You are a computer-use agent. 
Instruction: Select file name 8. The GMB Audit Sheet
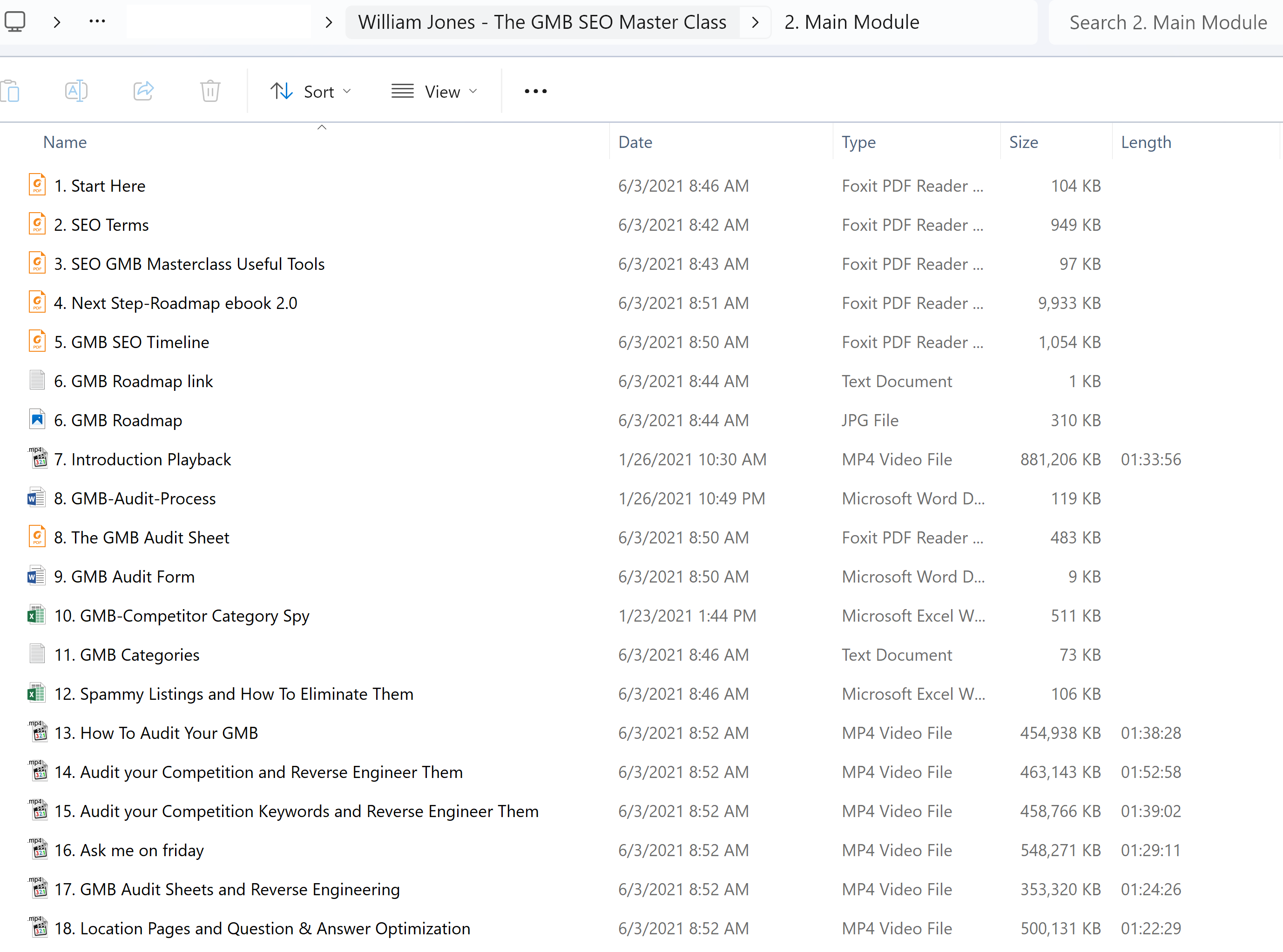141,538
